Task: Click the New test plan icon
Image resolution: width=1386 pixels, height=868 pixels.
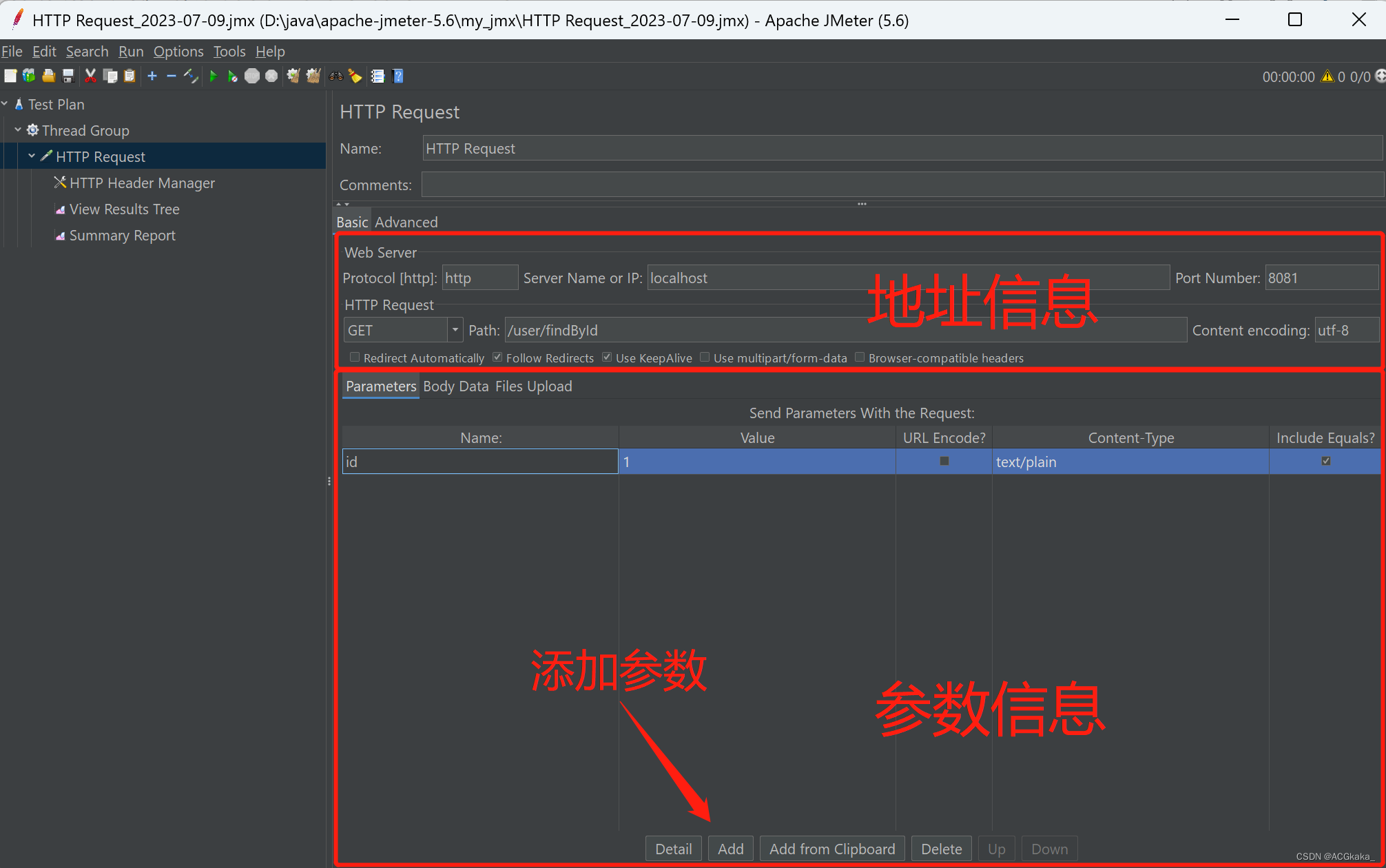Action: click(x=10, y=76)
